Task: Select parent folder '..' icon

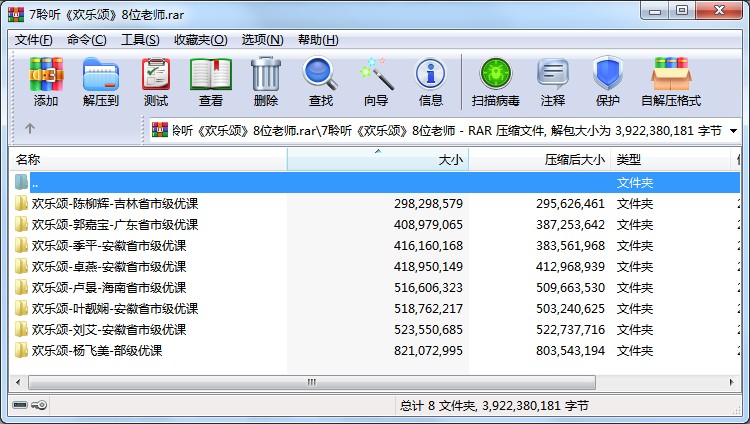Action: pos(22,182)
